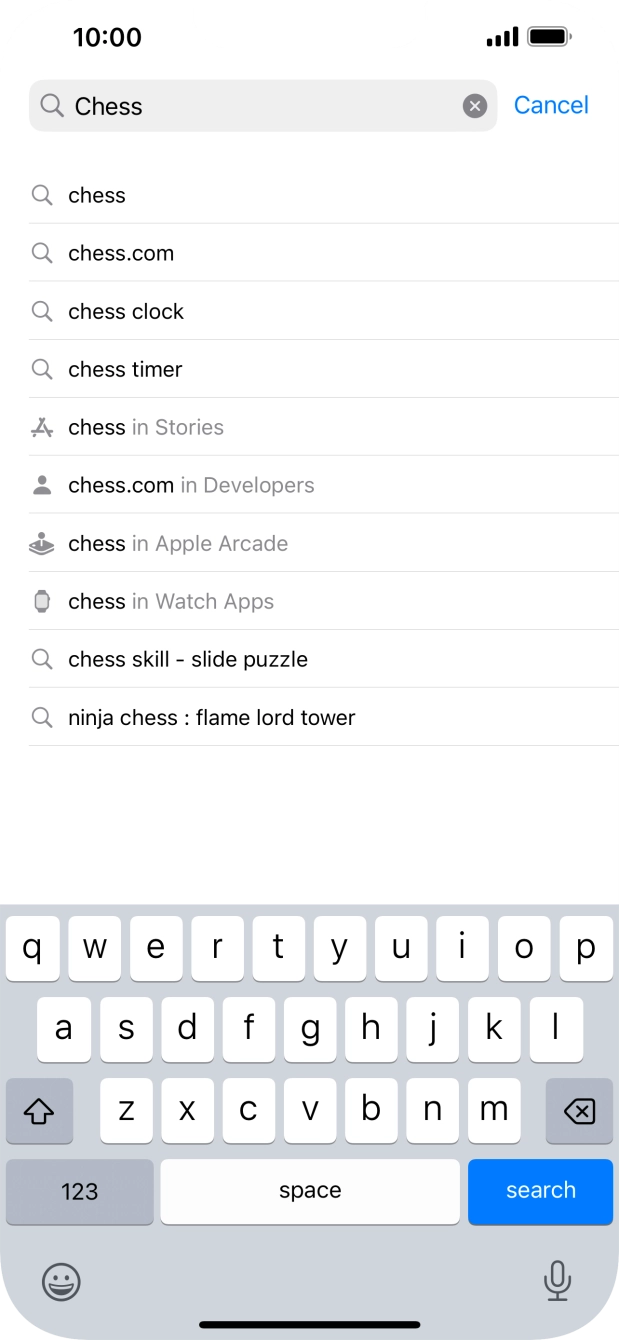Image resolution: width=619 pixels, height=1340 pixels.
Task: Tap the Stories icon next to chess
Action: pos(41,427)
